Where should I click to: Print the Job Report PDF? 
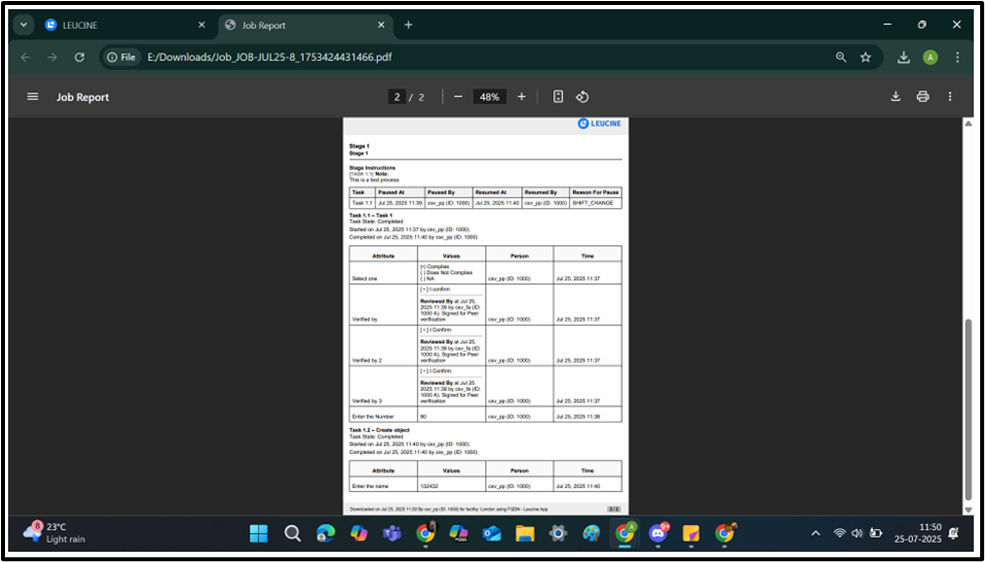tap(923, 97)
